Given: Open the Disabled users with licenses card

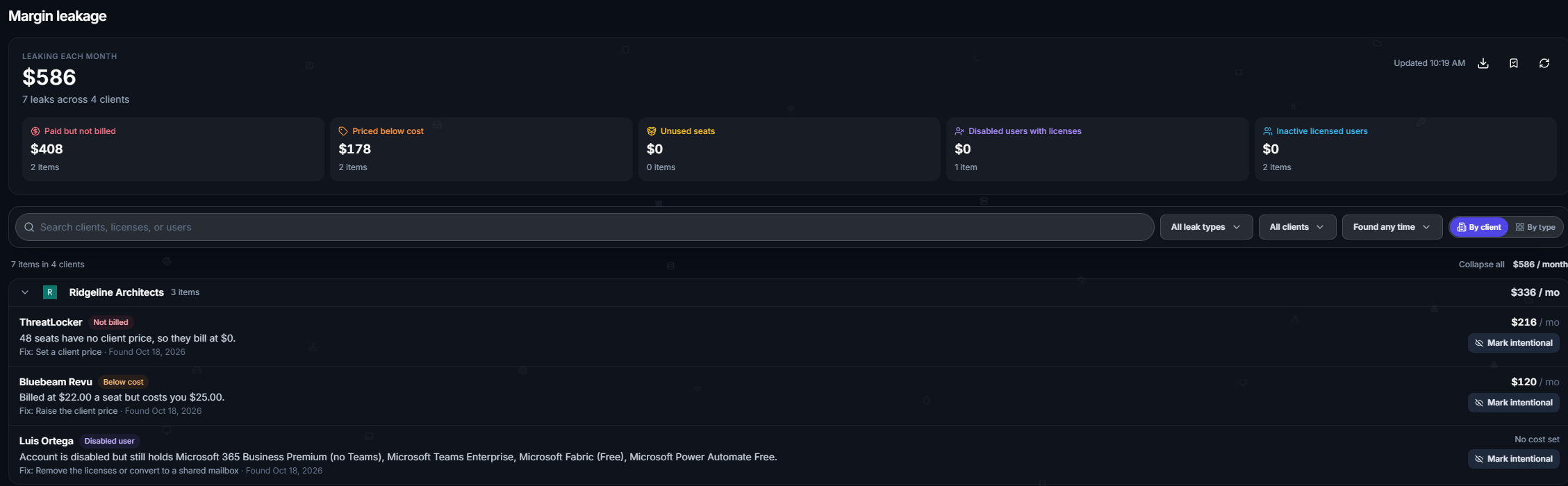Looking at the screenshot, I should click(x=1097, y=149).
